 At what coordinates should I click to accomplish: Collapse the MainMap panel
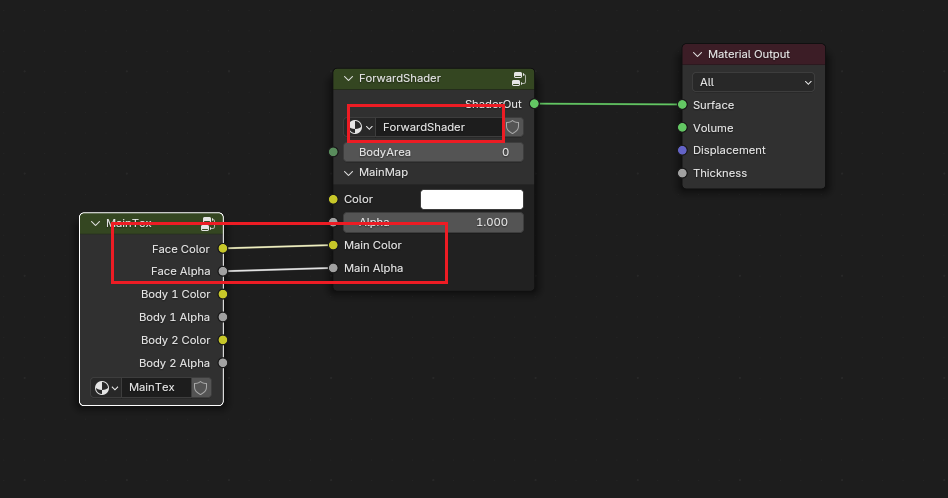click(349, 173)
